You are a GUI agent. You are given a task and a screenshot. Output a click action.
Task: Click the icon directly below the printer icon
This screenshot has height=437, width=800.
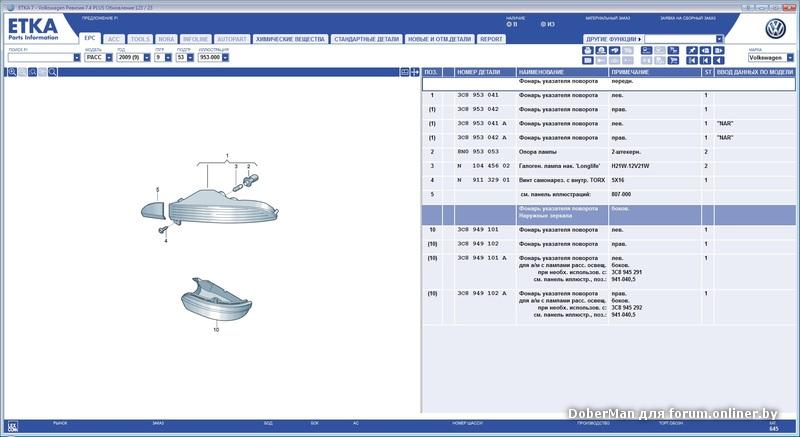click(588, 60)
